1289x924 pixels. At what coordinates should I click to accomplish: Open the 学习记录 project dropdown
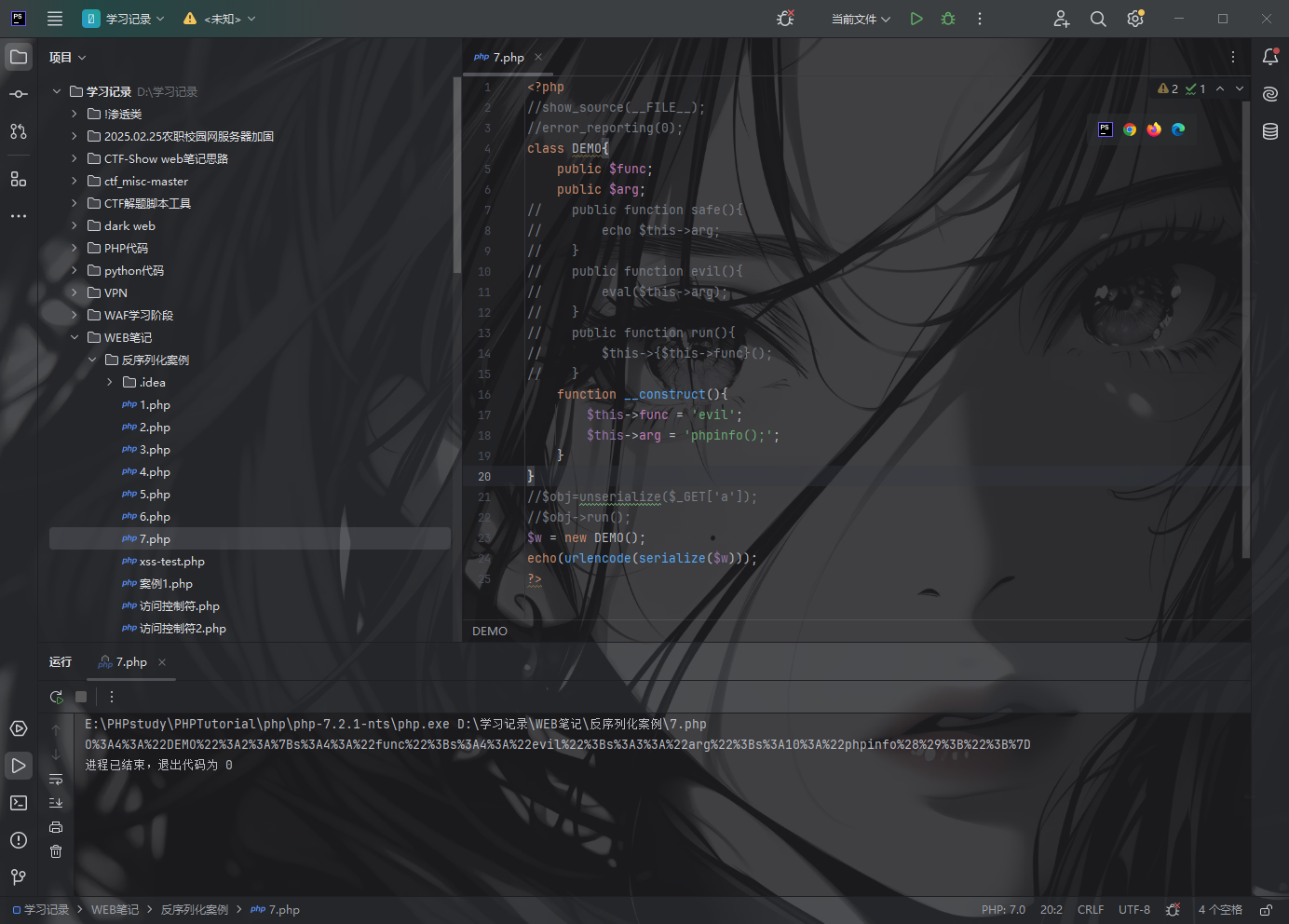point(124,19)
